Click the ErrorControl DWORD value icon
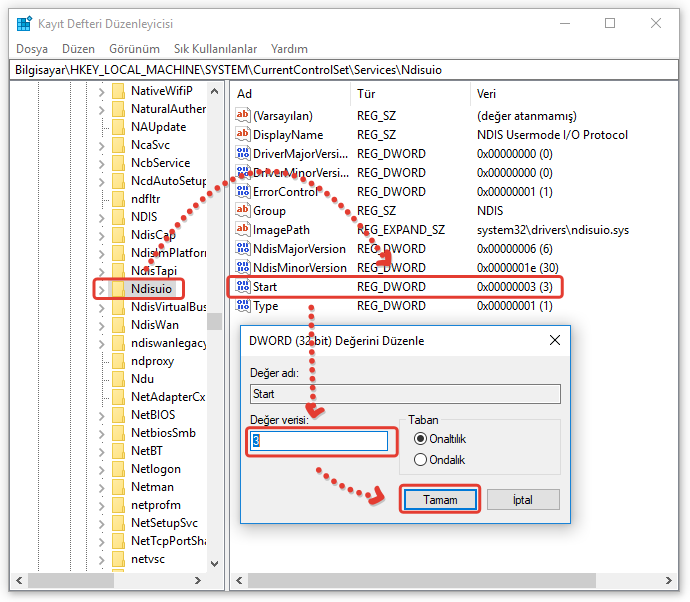The image size is (690, 602). tap(242, 192)
